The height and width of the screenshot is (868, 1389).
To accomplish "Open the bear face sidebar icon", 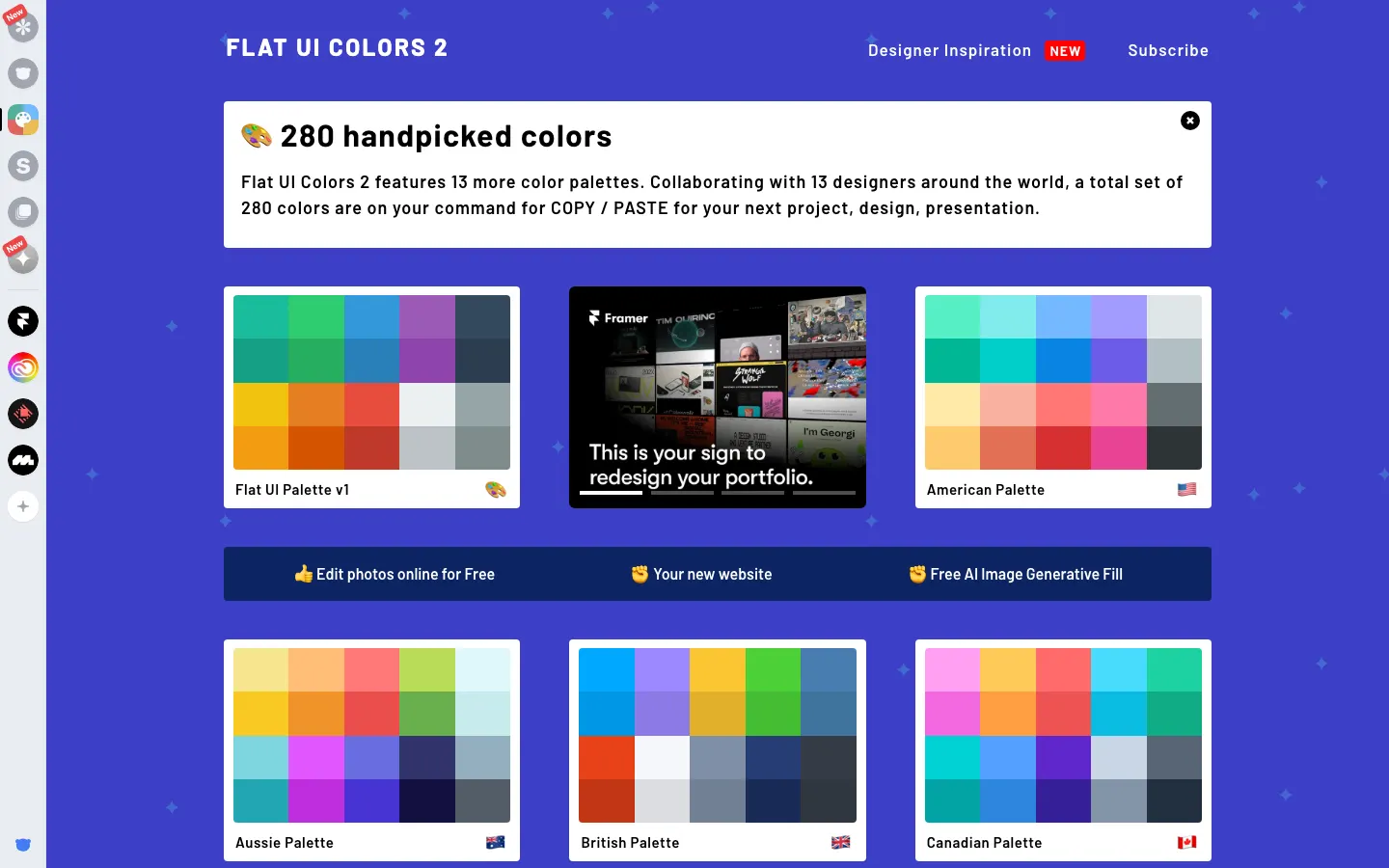I will 23,73.
